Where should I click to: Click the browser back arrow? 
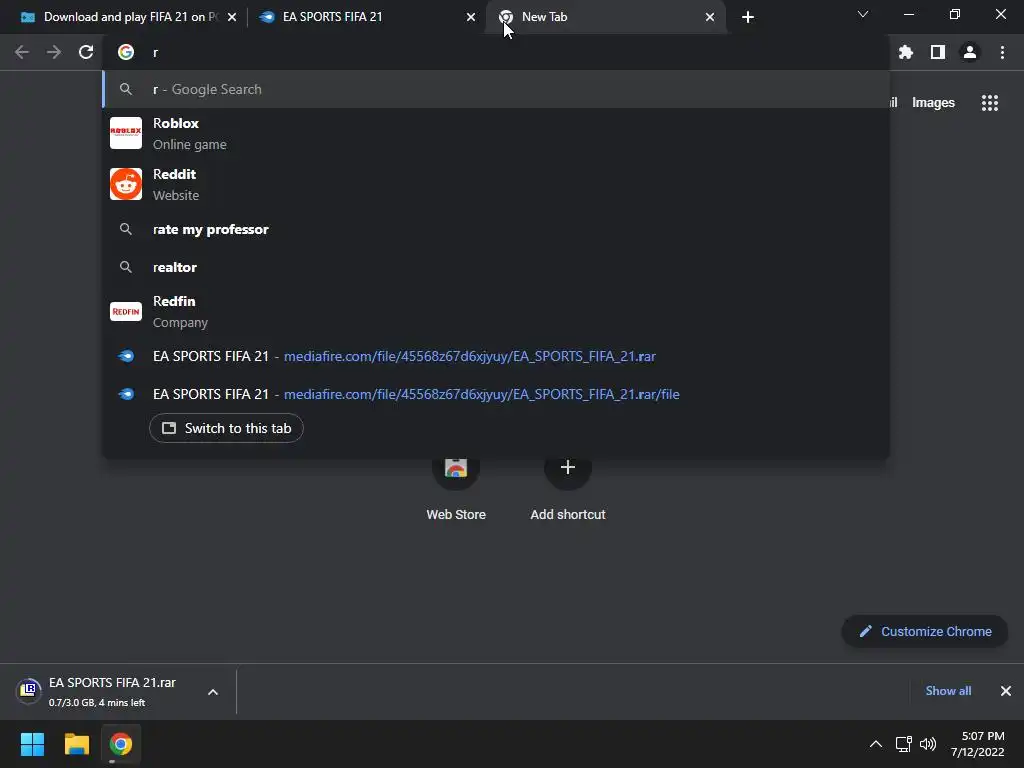coord(22,52)
